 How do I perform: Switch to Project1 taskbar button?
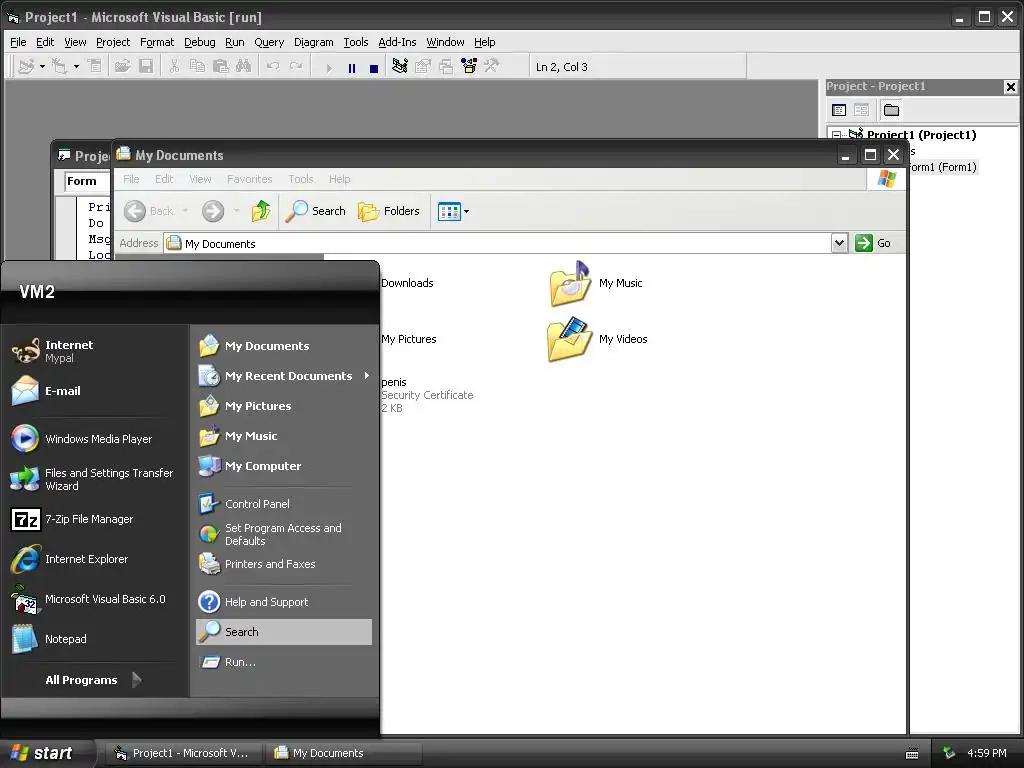point(183,753)
